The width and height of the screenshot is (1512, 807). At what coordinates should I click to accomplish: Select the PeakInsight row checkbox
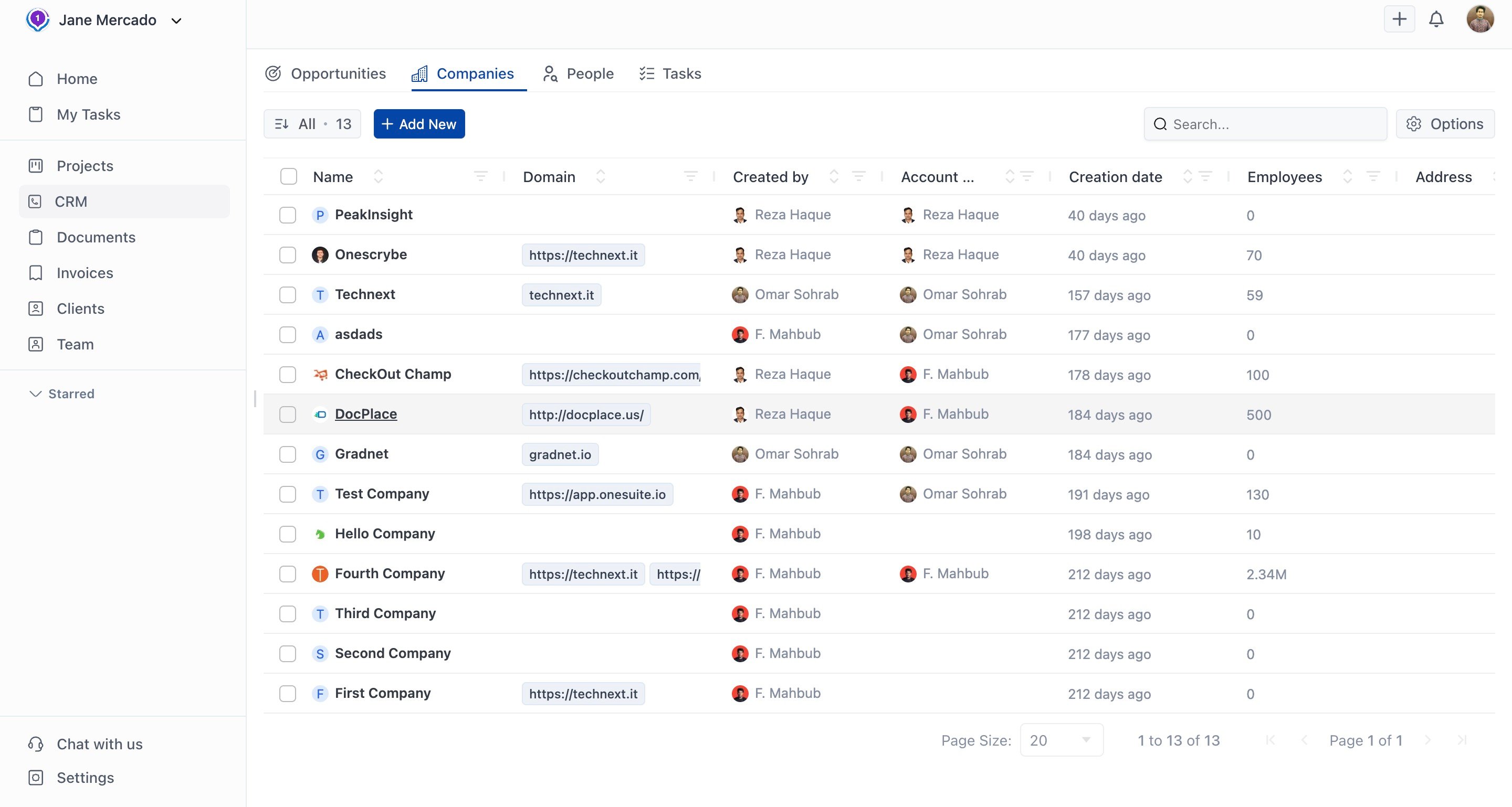pyautogui.click(x=288, y=215)
